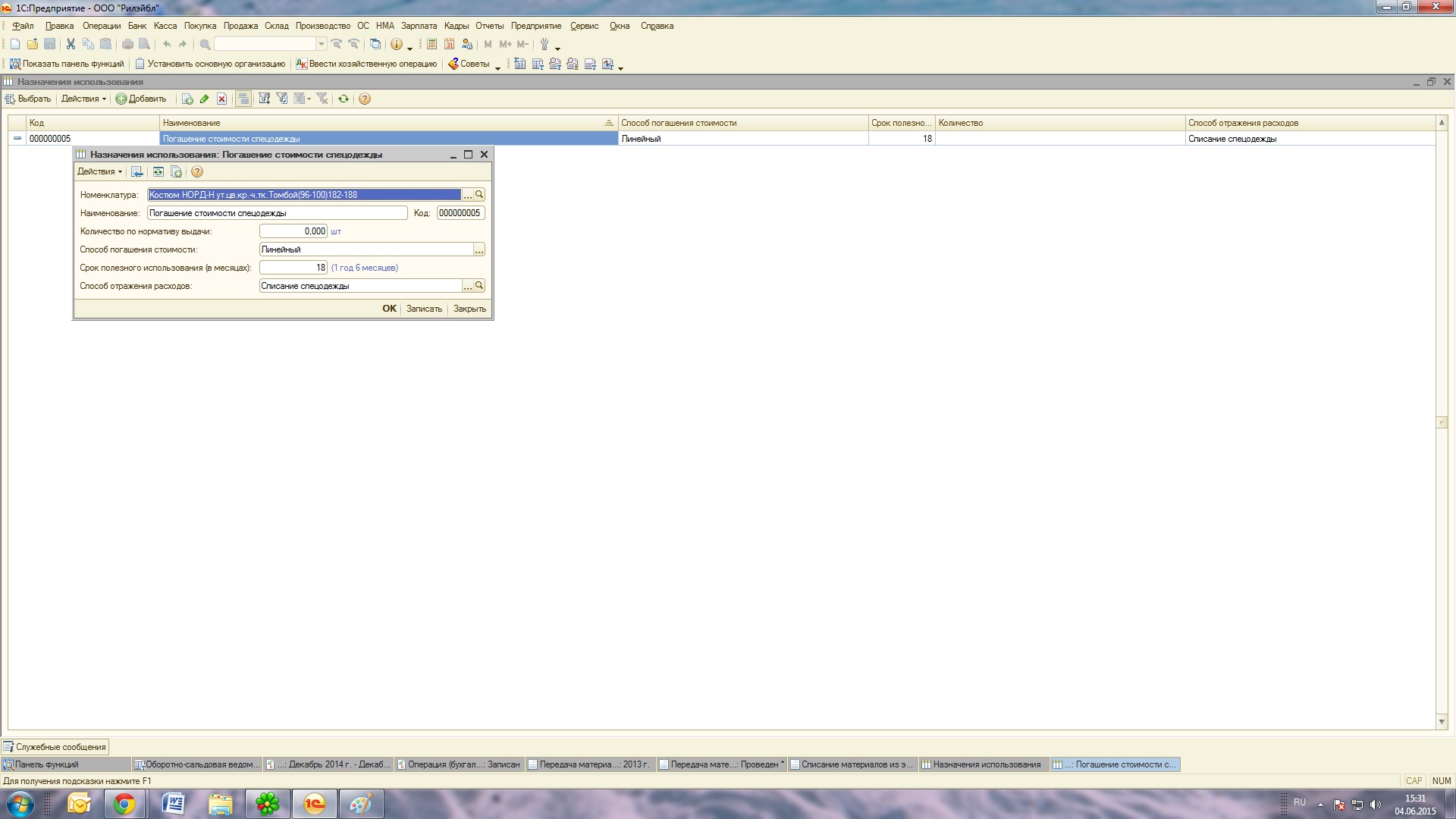Screen dimensions: 1456x819
Task: Open Способ погашения стоимости selection button
Action: [479, 250]
